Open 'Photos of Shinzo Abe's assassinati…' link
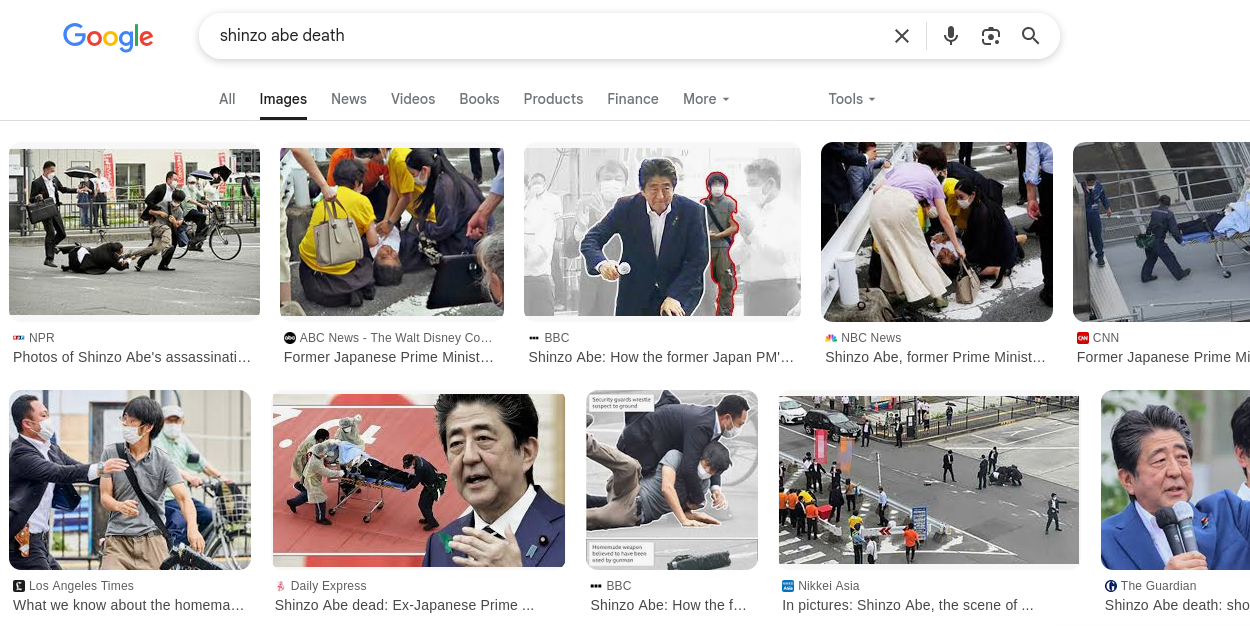The image size is (1250, 626). pyautogui.click(x=132, y=357)
